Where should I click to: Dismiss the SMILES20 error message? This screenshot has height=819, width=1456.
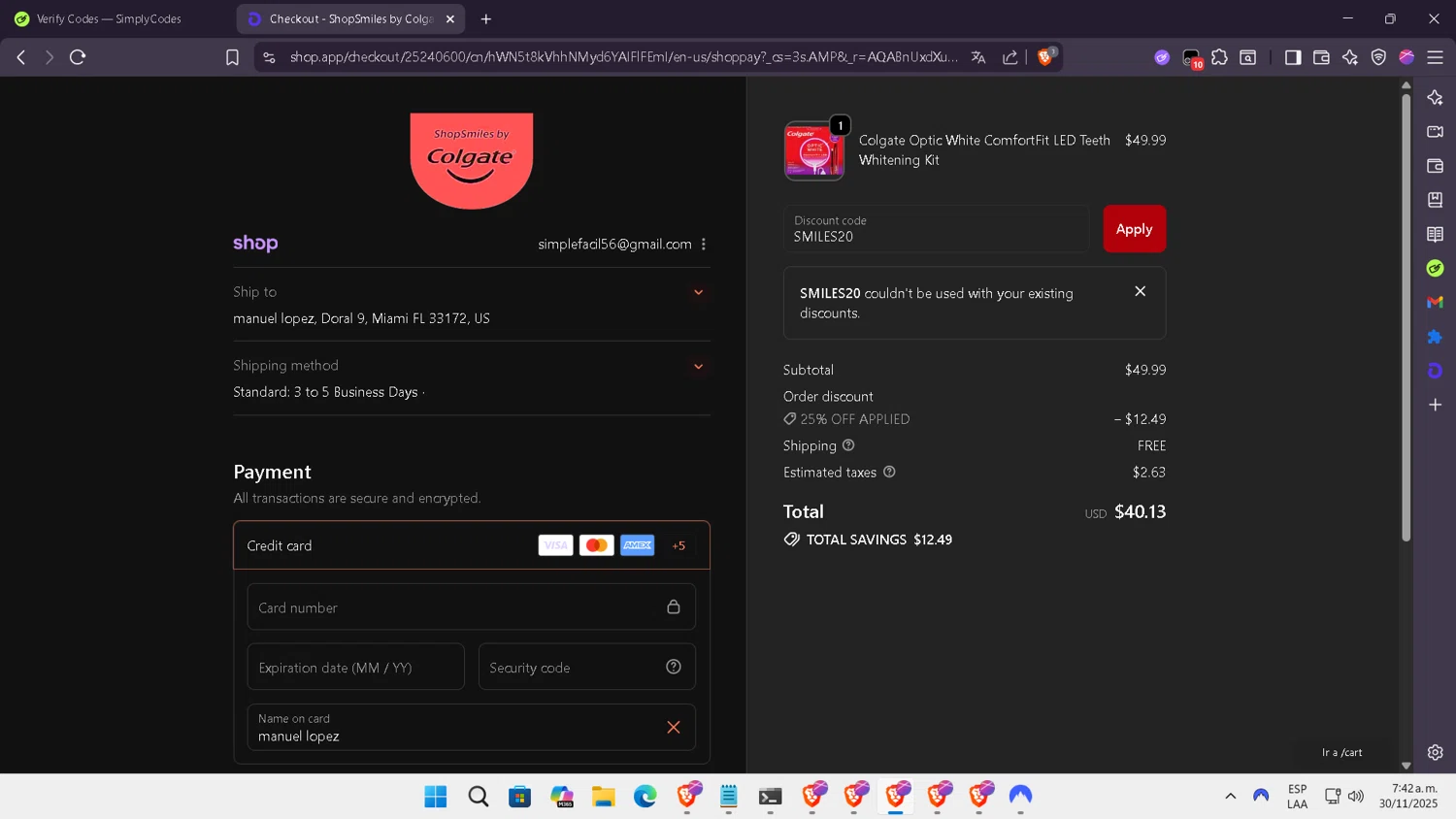(1141, 291)
